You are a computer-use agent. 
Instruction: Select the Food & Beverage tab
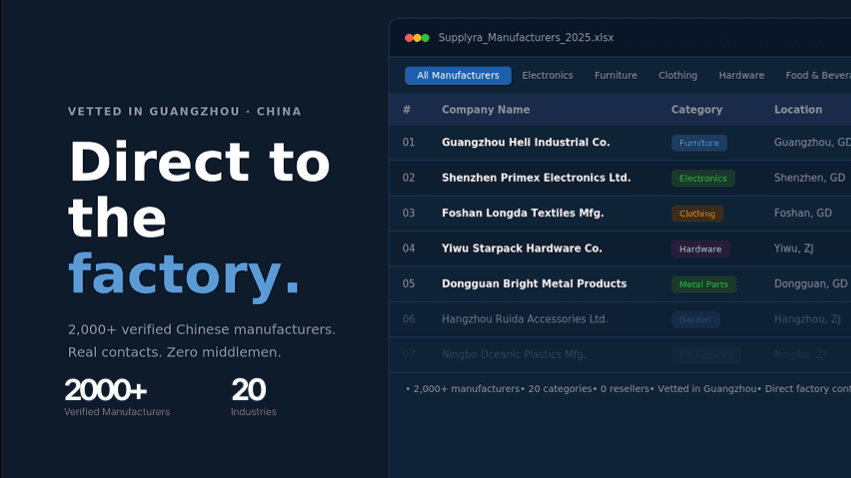pos(818,75)
